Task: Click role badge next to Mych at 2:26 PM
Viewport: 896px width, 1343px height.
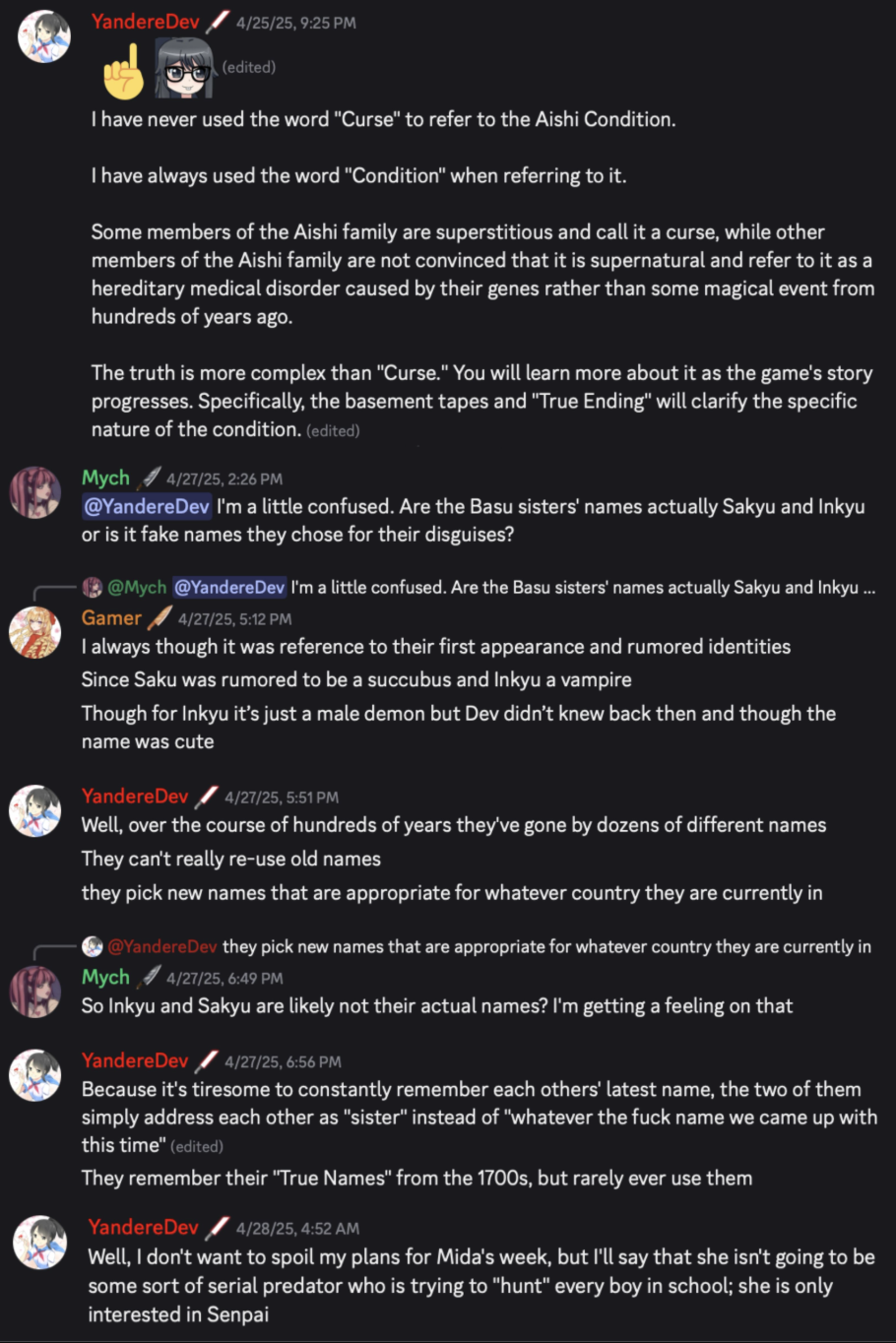Action: coord(150,479)
